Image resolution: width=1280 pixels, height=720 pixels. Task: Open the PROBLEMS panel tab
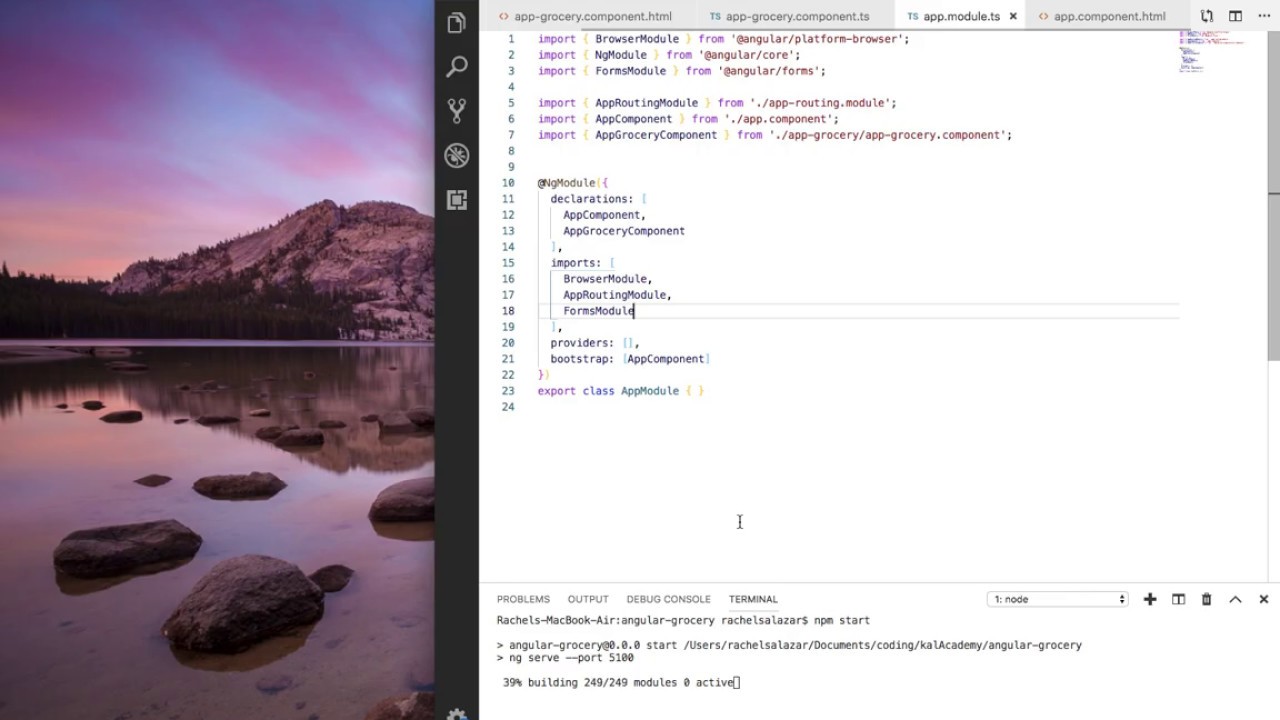point(523,599)
